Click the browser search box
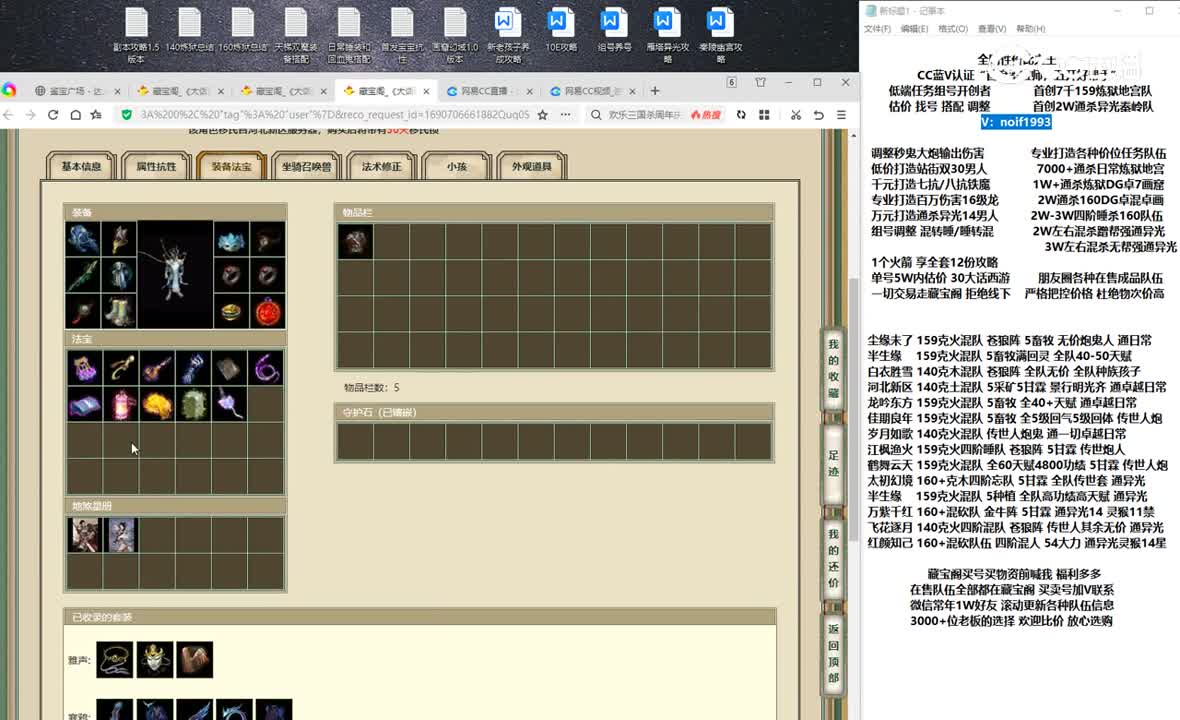This screenshot has height=720, width=1180. 644,114
